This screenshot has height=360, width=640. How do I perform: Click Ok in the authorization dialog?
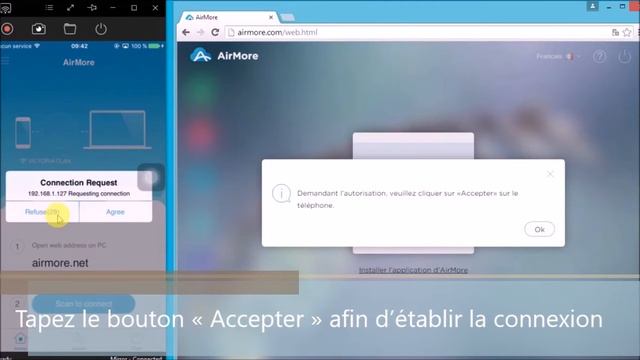tap(539, 229)
